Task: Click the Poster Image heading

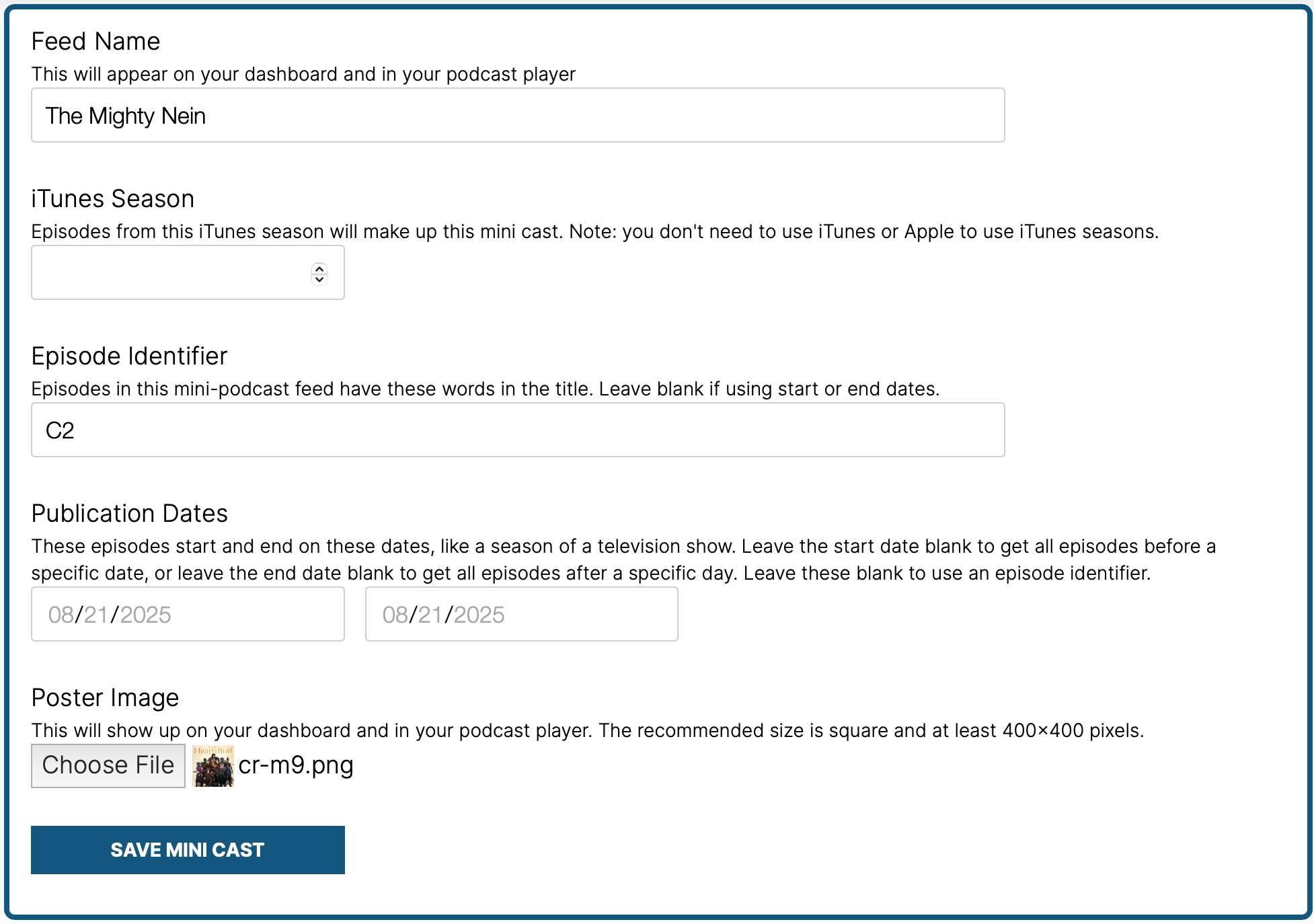Action: click(104, 697)
